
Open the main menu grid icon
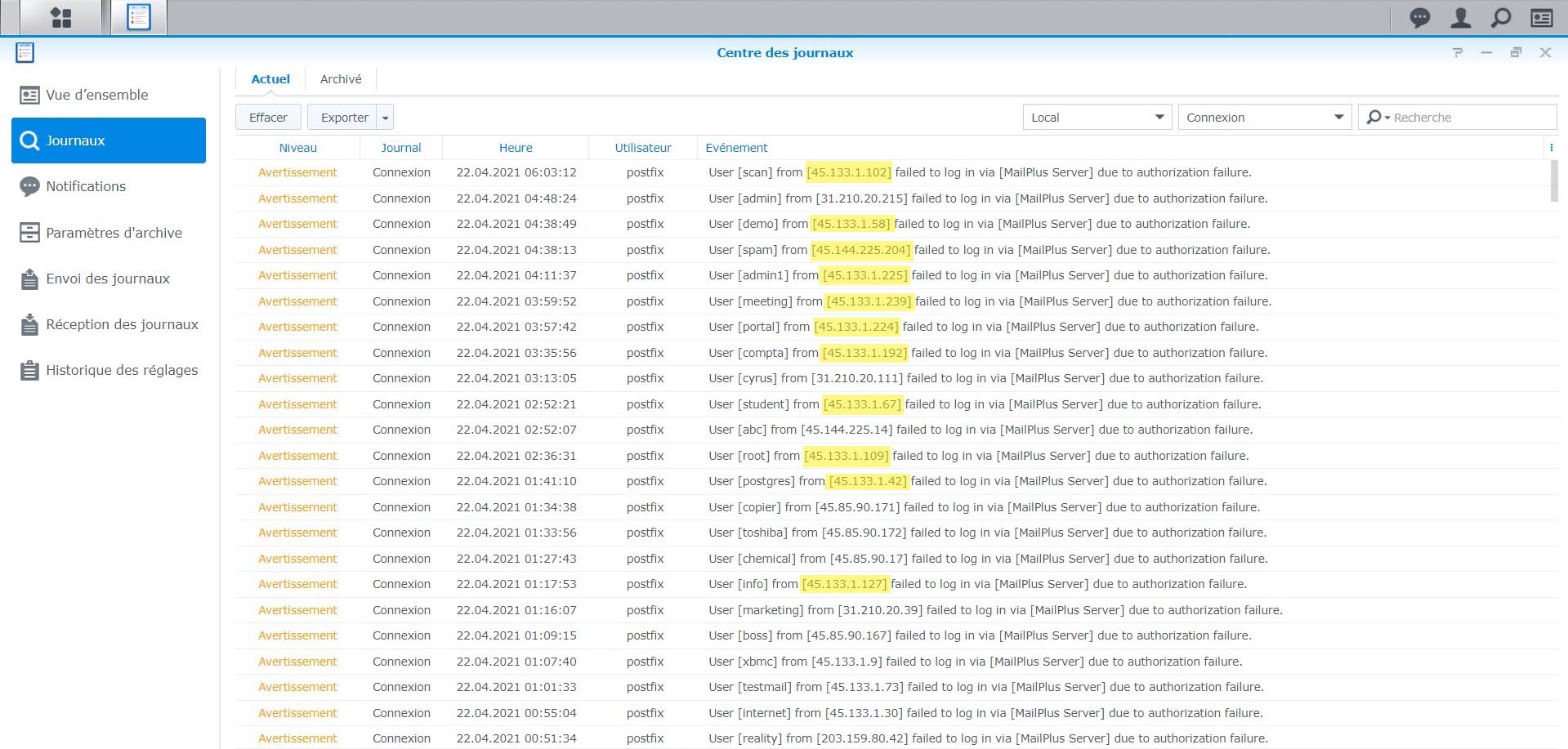pos(60,17)
